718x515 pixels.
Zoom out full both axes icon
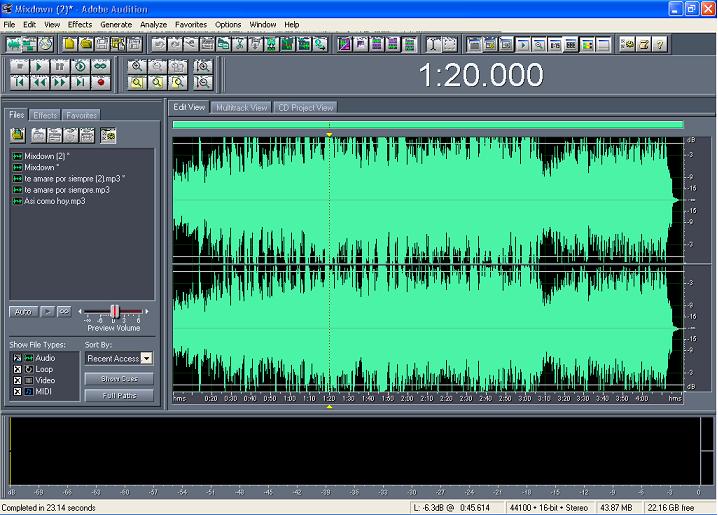click(178, 66)
